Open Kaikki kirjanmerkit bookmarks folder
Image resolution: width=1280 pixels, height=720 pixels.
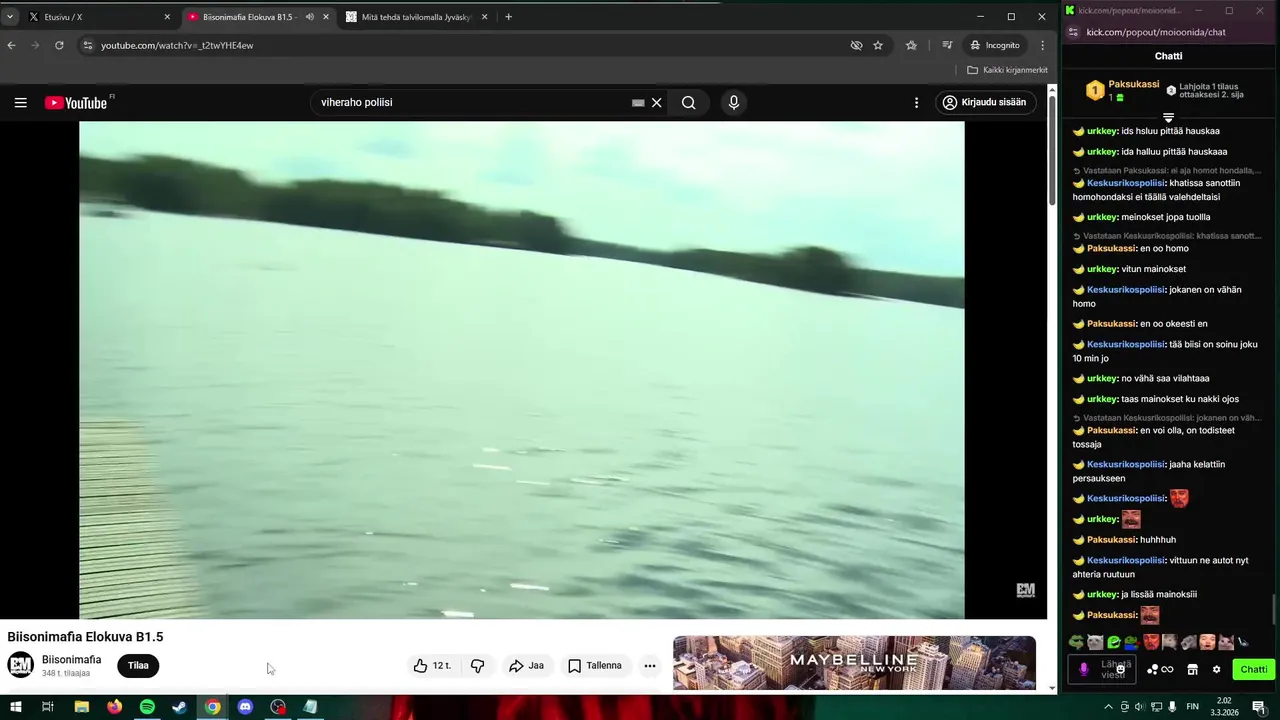click(x=1008, y=70)
